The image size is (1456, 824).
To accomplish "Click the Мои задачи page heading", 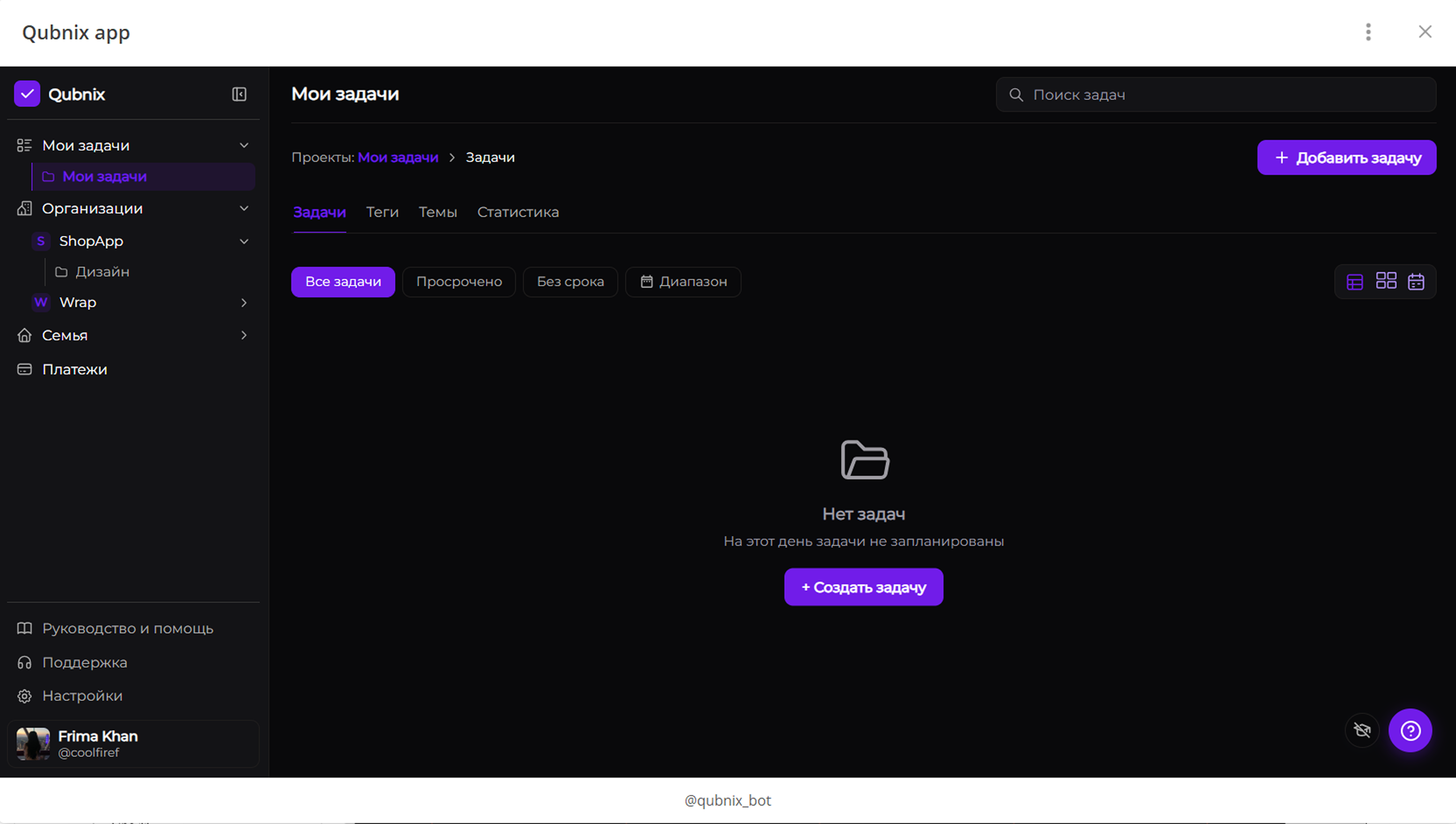I will [345, 94].
